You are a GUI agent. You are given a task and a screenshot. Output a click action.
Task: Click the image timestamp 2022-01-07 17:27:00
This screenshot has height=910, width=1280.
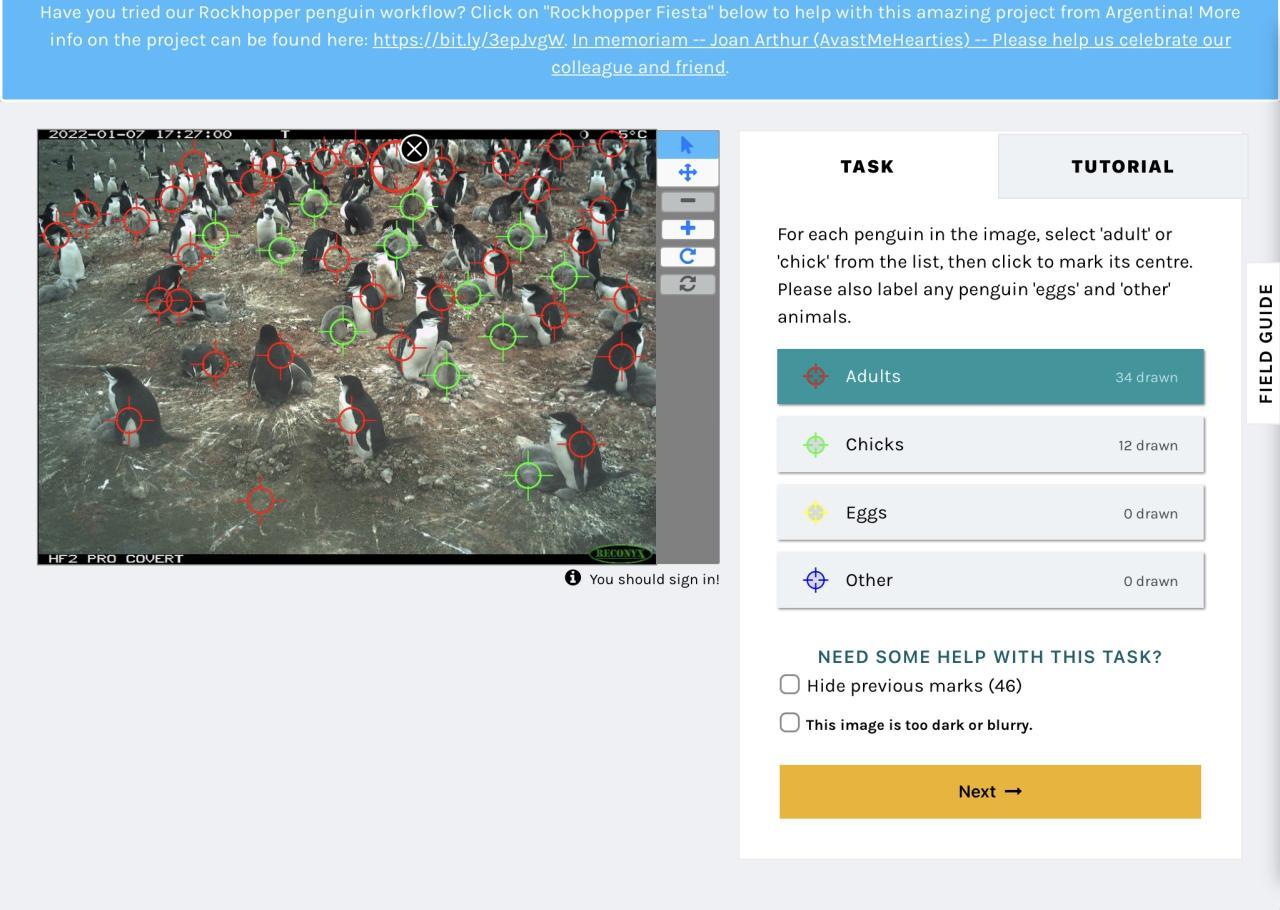click(140, 134)
